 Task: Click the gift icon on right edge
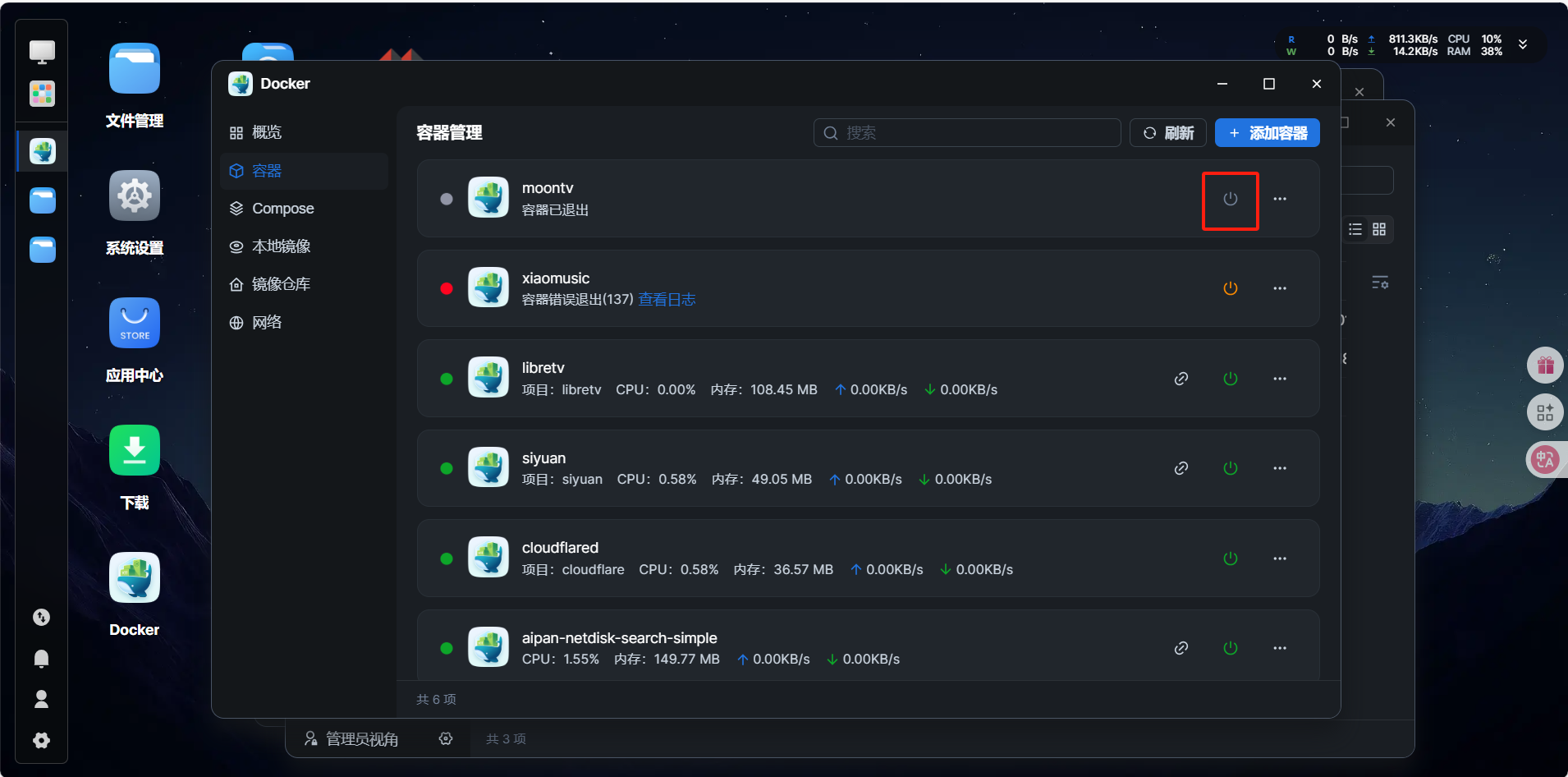1545,366
